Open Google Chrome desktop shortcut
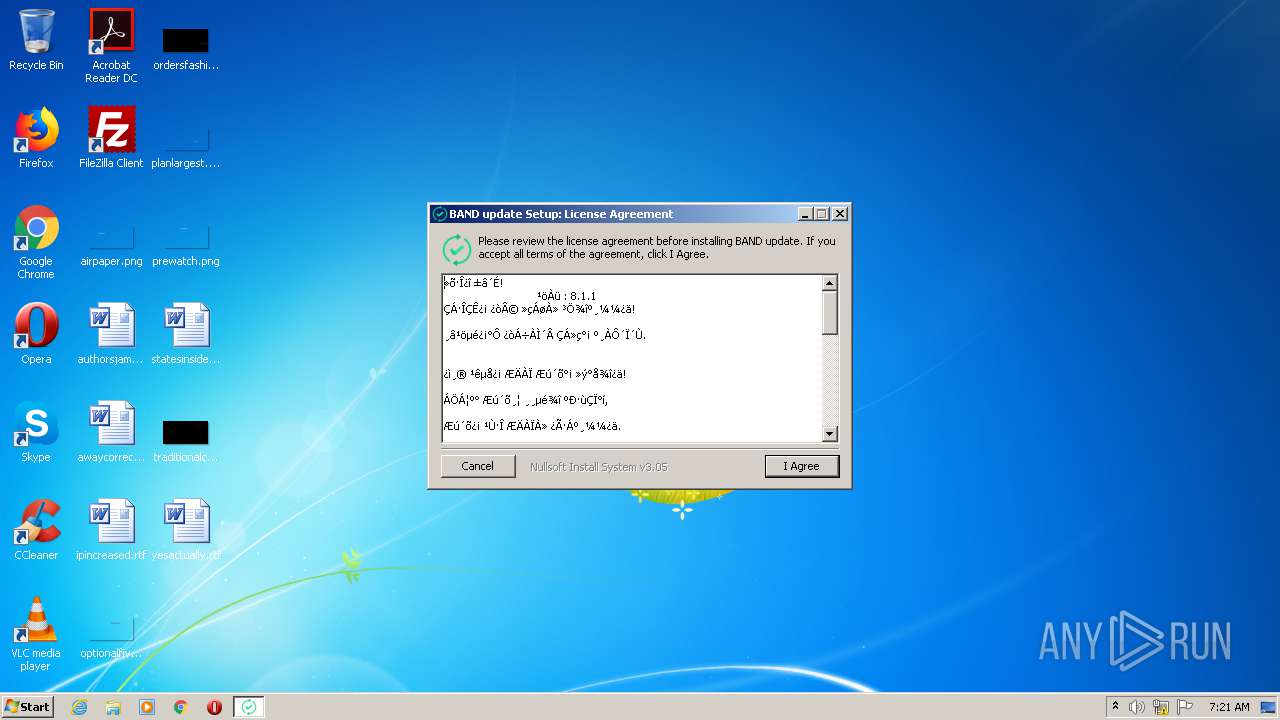Screen dimensions: 1280x720 pyautogui.click(x=36, y=243)
